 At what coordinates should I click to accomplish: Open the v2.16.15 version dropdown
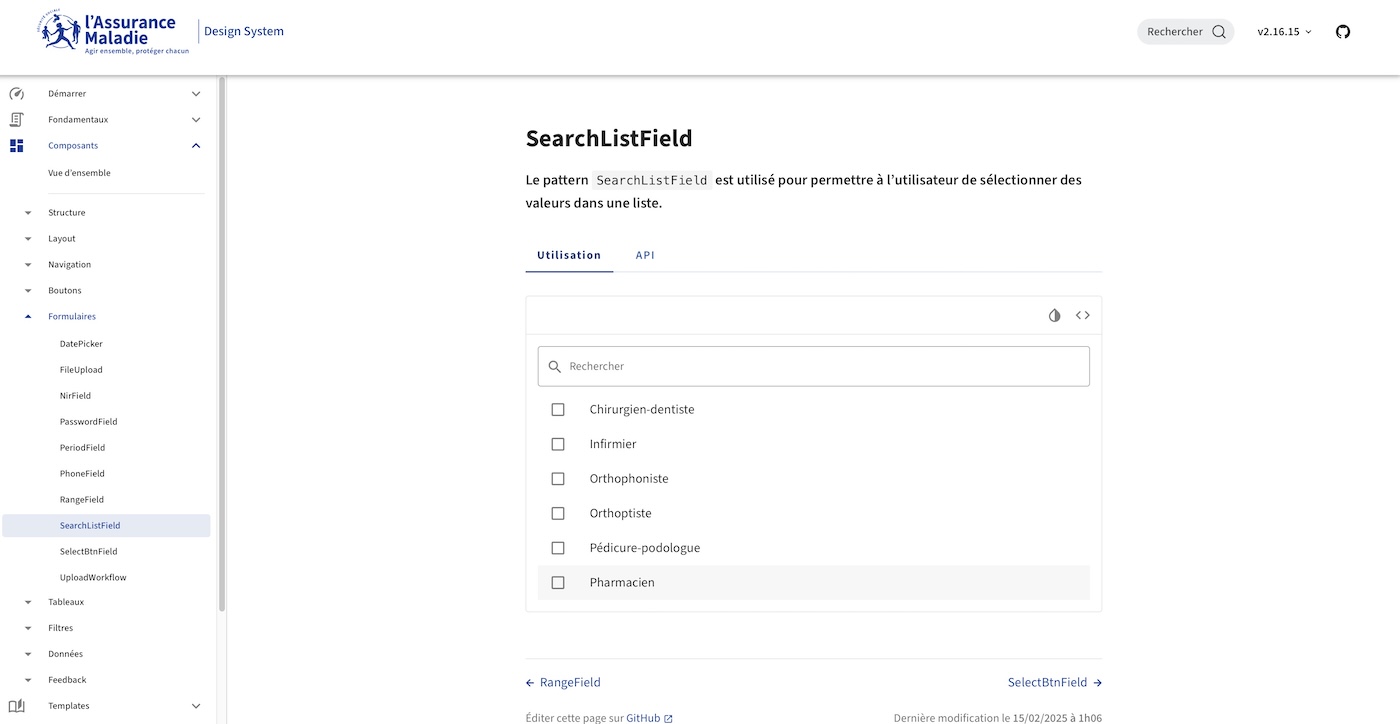pos(1284,31)
